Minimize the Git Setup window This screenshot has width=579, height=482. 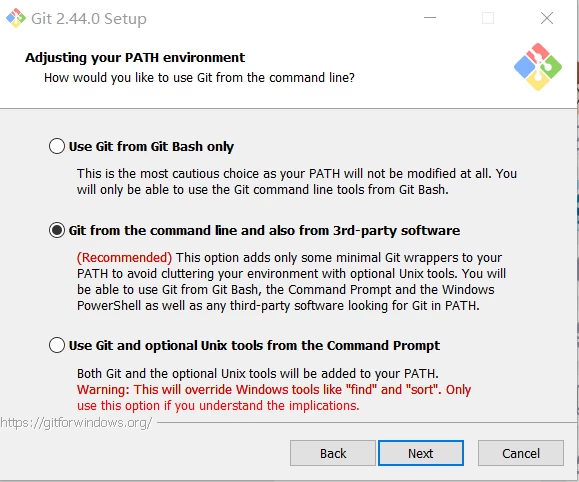[430, 18]
